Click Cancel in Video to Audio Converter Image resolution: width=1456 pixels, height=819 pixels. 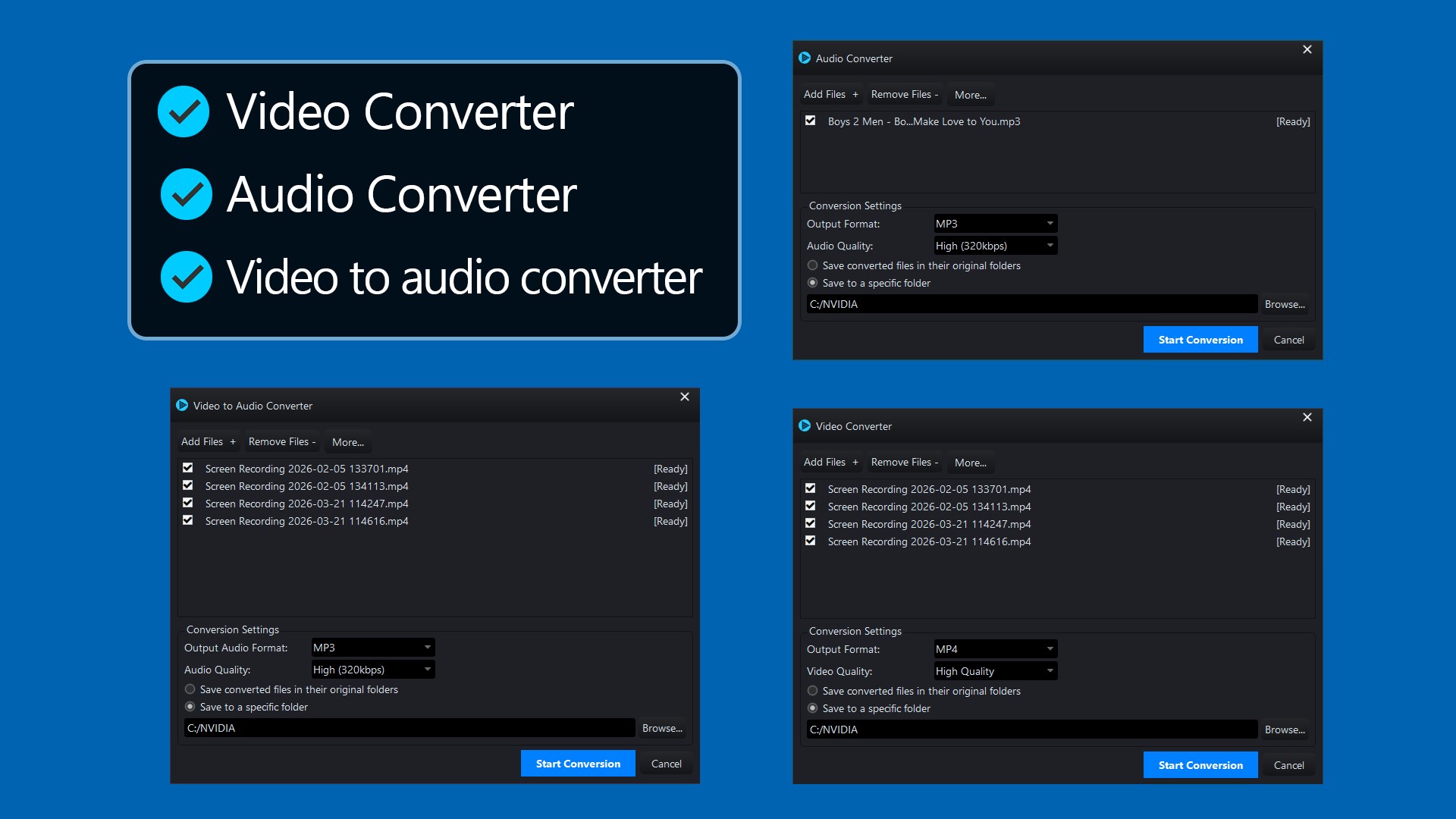tap(667, 764)
